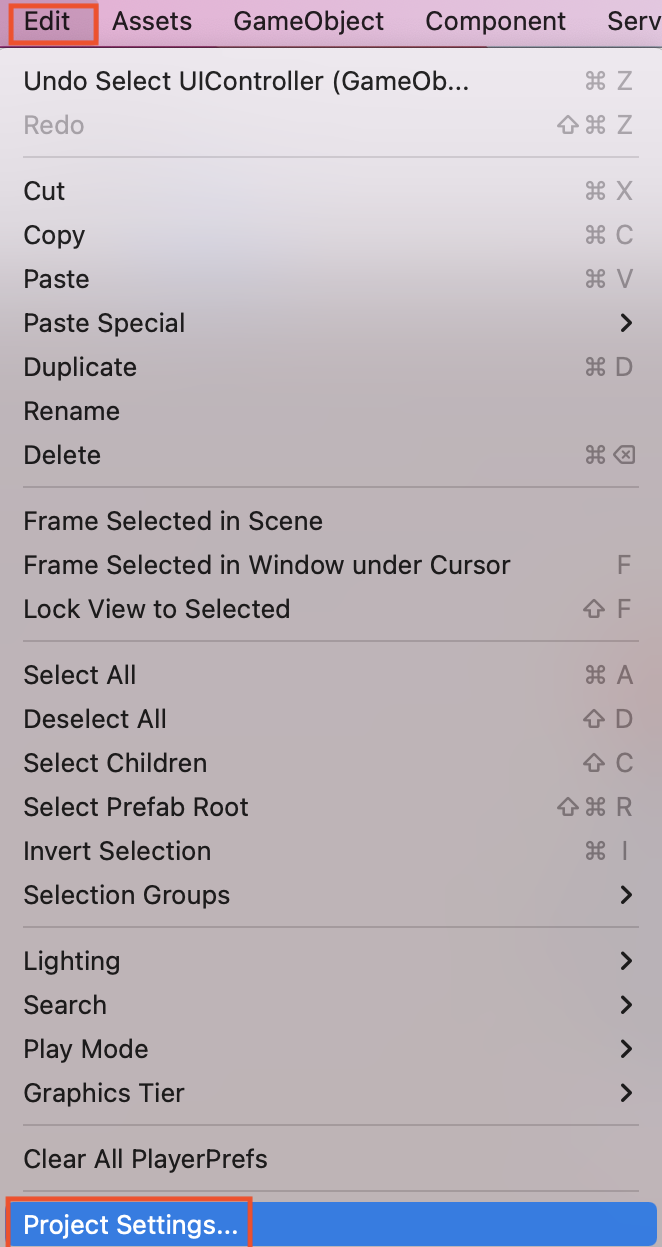Open the Search submenu arrow

coord(626,1005)
